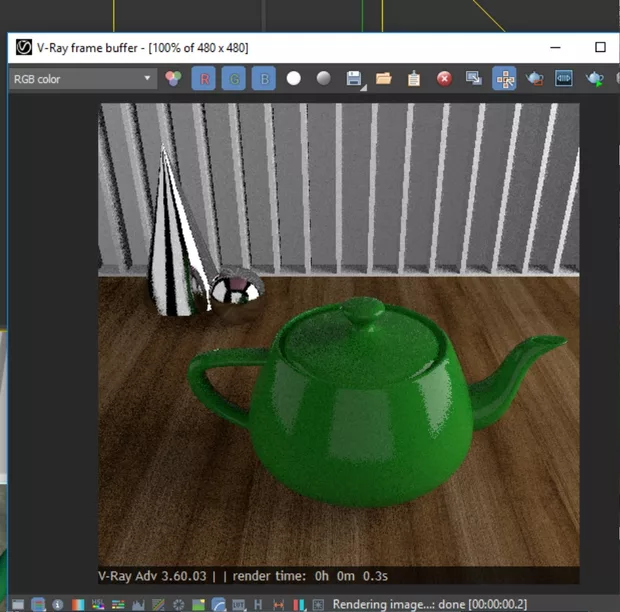
Task: Load an image using the folder icon
Action: point(383,79)
